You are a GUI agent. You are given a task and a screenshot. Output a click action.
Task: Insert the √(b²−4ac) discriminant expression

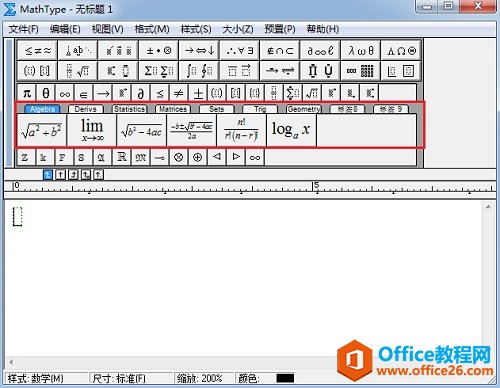pyautogui.click(x=142, y=130)
